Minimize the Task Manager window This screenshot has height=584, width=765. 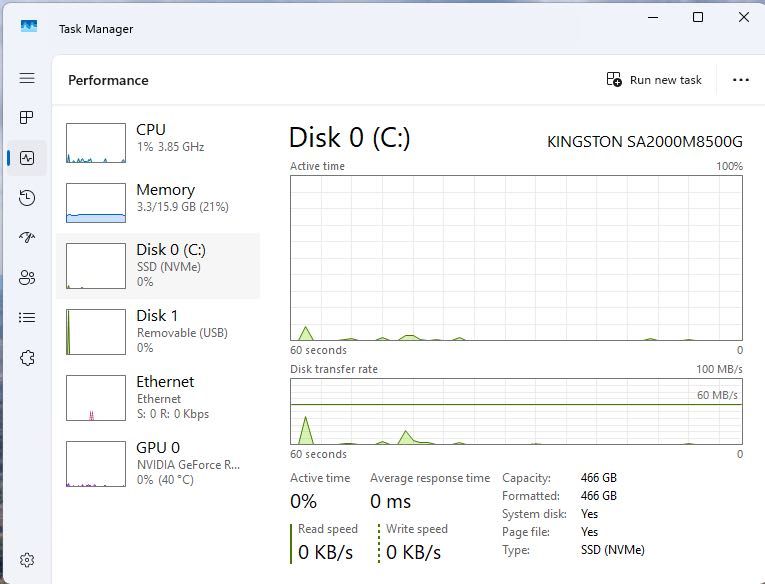(653, 18)
